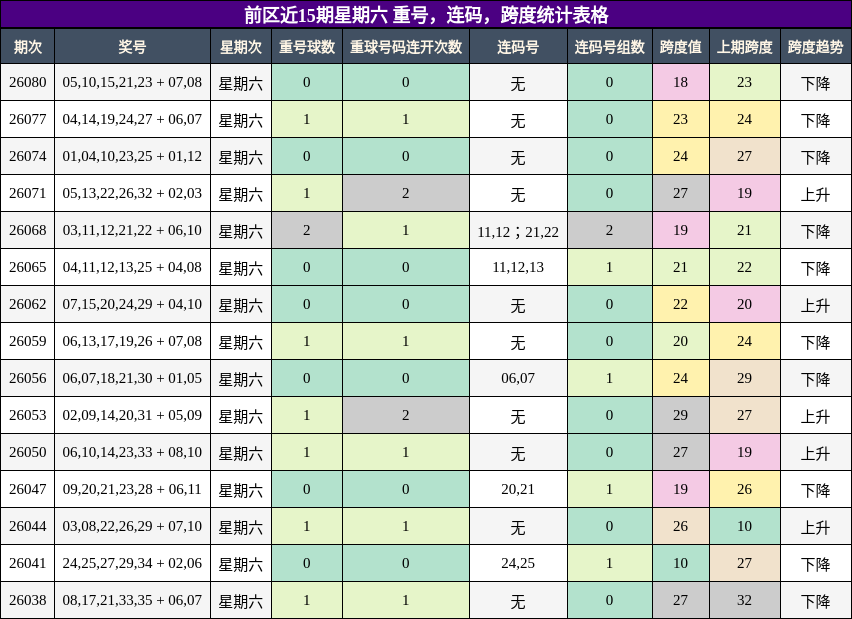Select the numbers 03,11,12,21,22 + 06,10

(x=132, y=230)
